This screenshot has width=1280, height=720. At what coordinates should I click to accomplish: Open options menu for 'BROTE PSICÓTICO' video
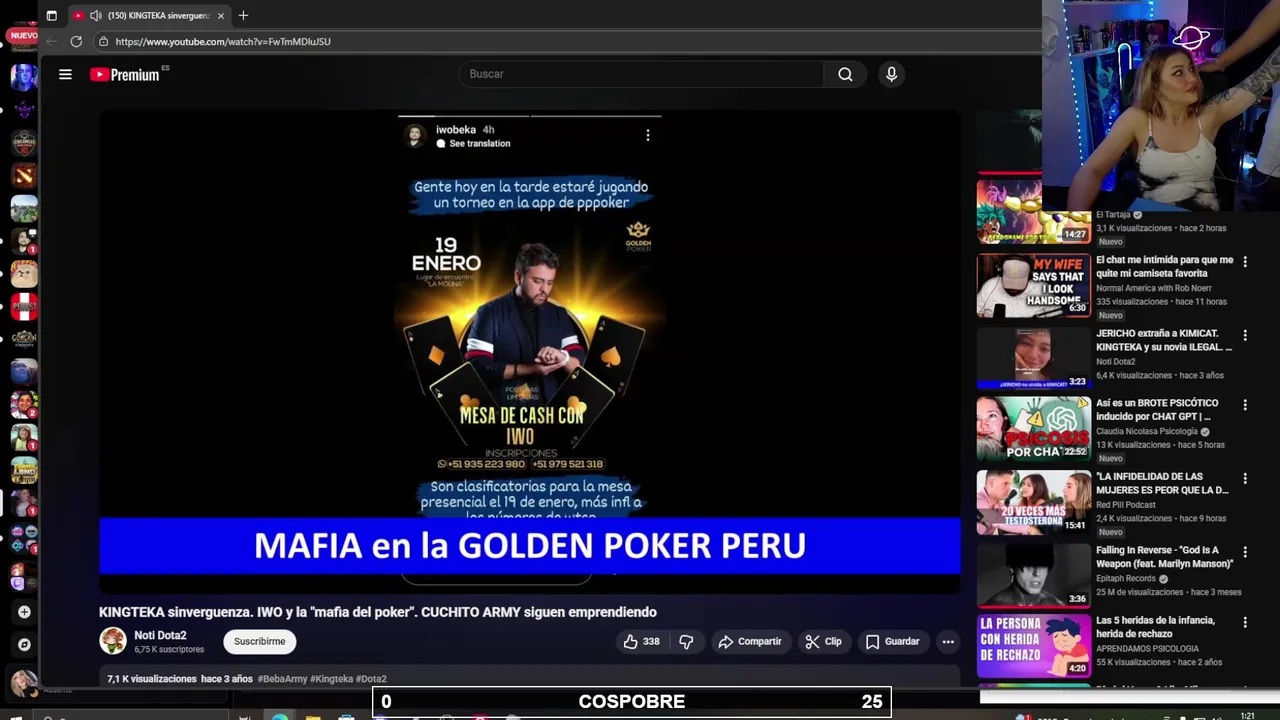(1245, 405)
